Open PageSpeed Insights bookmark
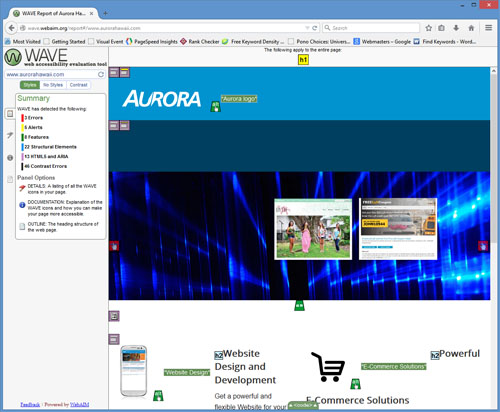The height and width of the screenshot is (412, 500). [152, 42]
